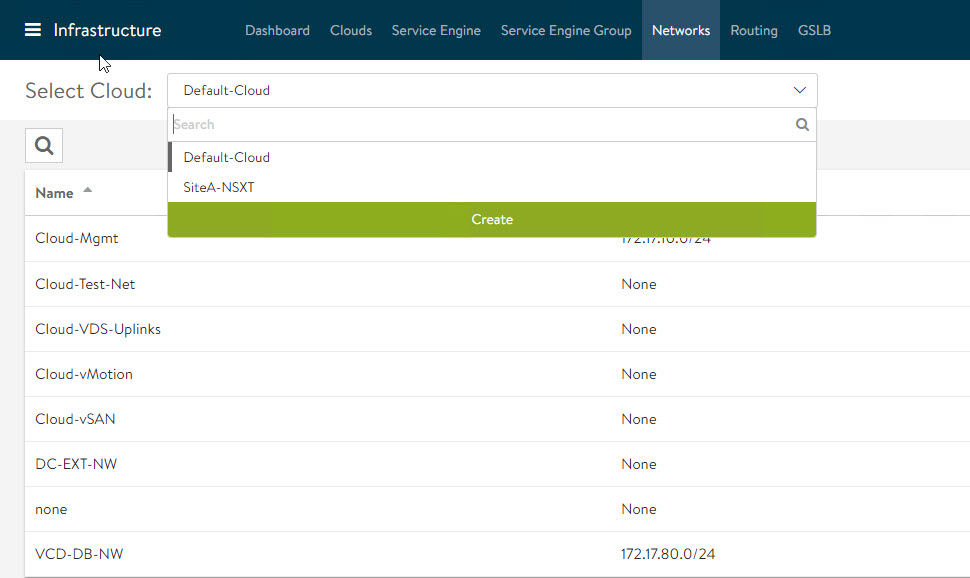970x578 pixels.
Task: Click the table search magnifier icon
Action: point(44,146)
